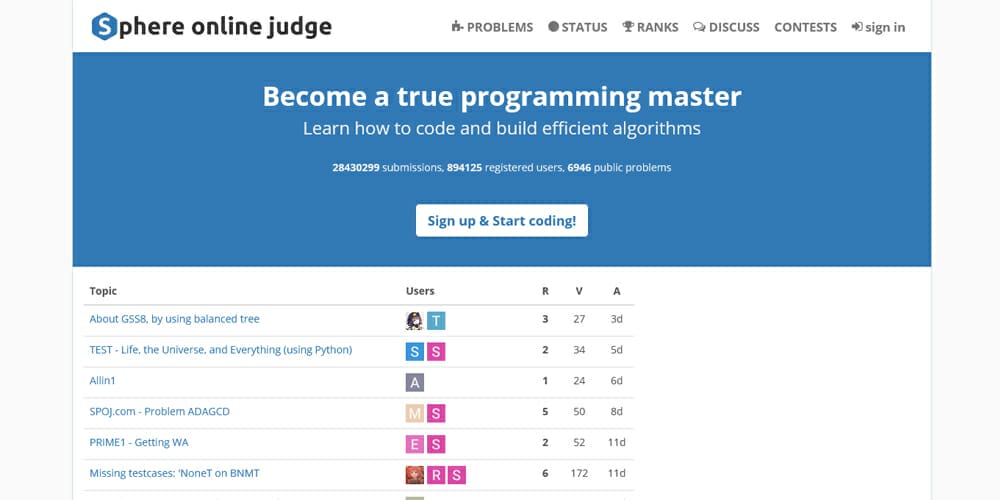Click replies value 5 in ADAGCD row
Screen dimensions: 1000x500
pos(545,411)
